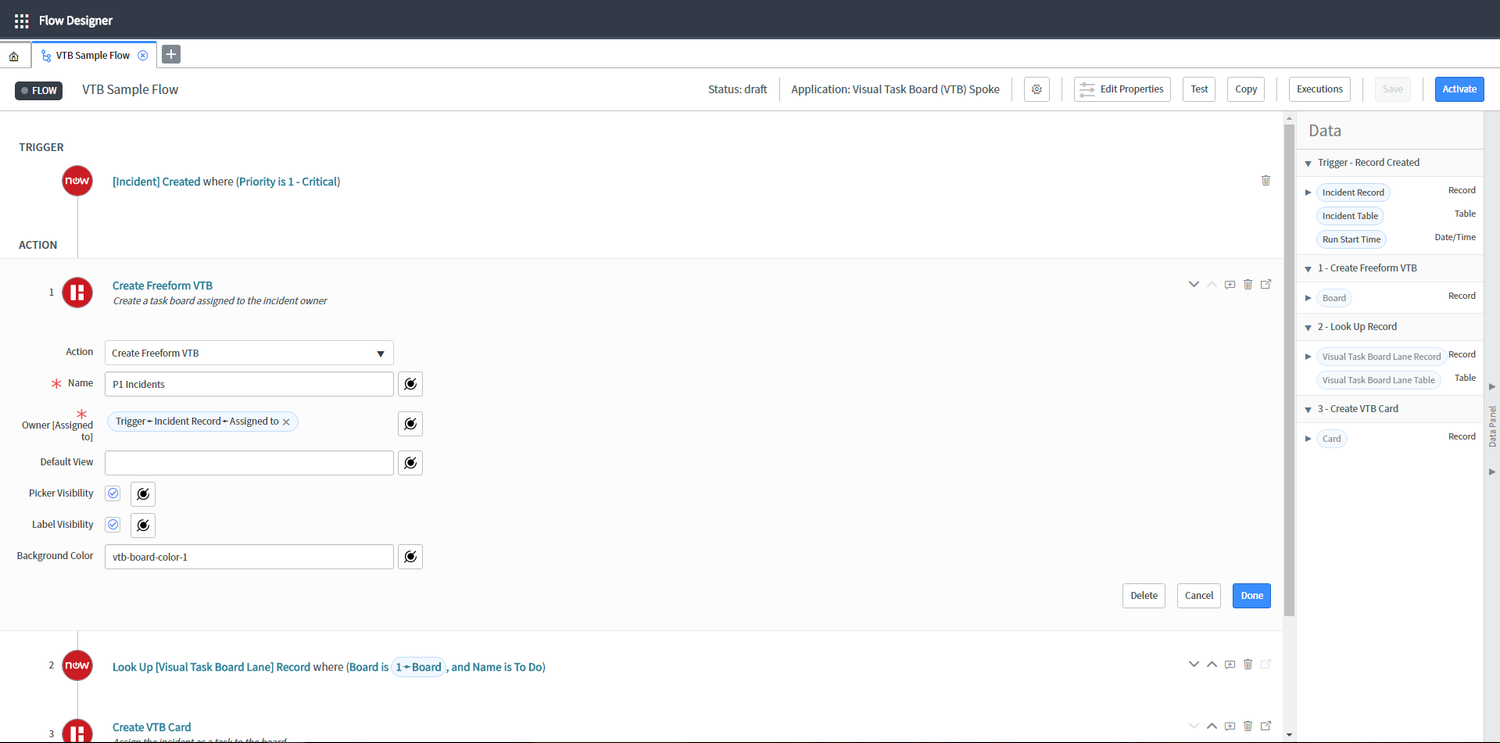The height and width of the screenshot is (743, 1500).
Task: Open the Edit Properties dialog
Action: pyautogui.click(x=1122, y=89)
